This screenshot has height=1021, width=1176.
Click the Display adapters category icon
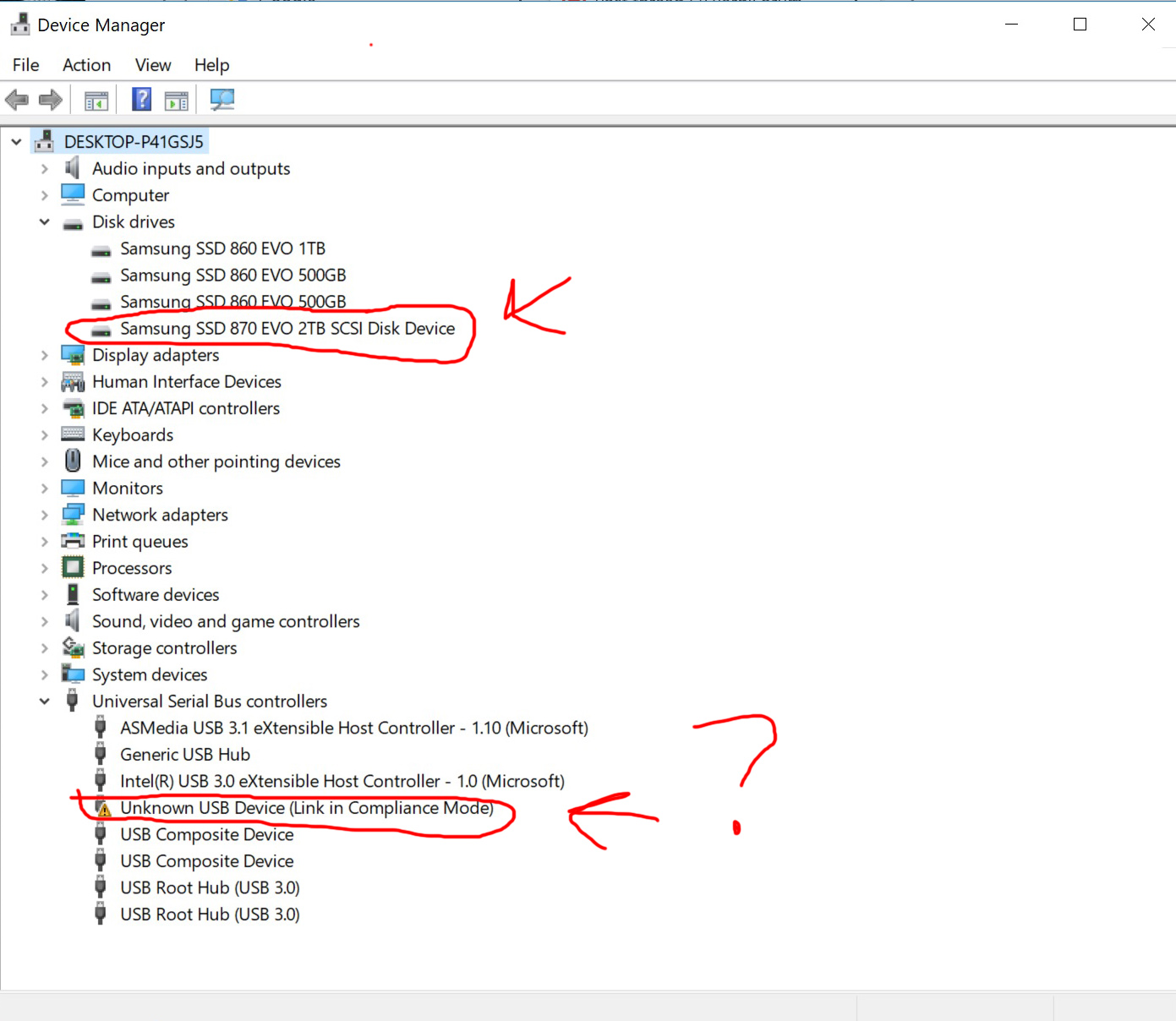73,355
